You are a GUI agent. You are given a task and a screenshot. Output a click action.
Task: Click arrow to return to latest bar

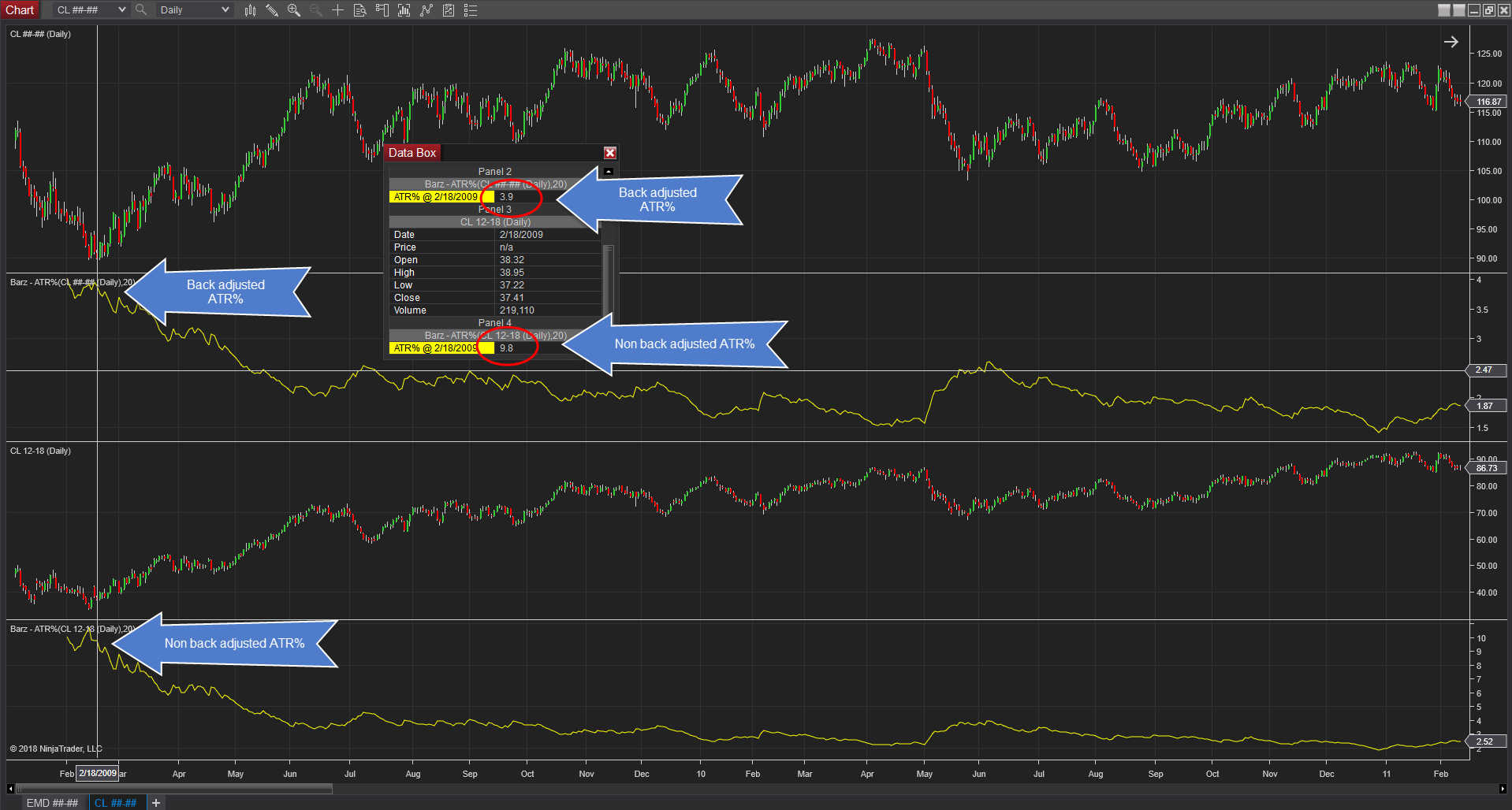[1451, 42]
